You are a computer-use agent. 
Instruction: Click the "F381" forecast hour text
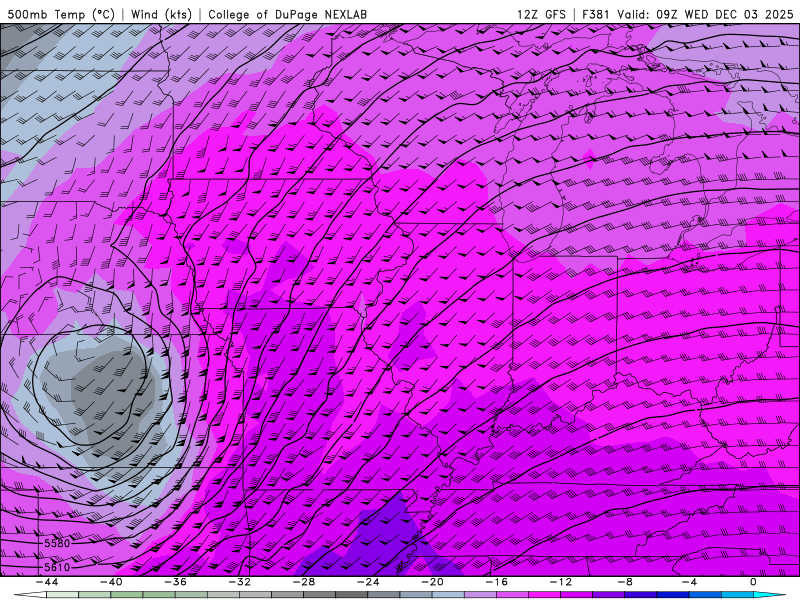(x=595, y=14)
